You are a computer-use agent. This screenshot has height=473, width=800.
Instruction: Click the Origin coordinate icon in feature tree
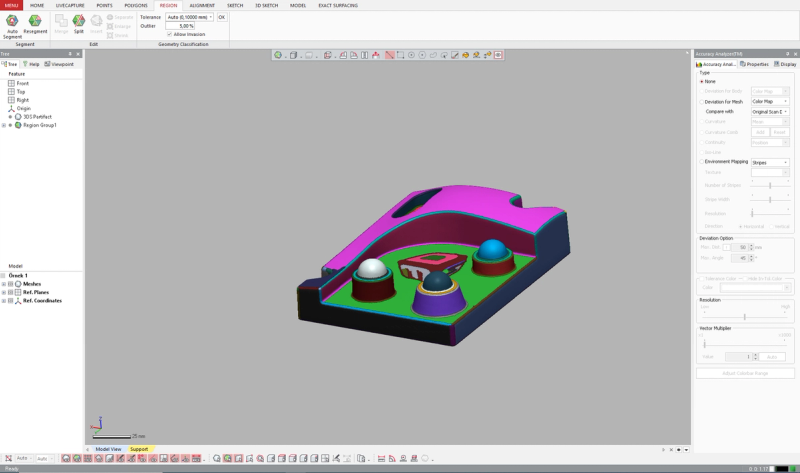[x=11, y=109]
